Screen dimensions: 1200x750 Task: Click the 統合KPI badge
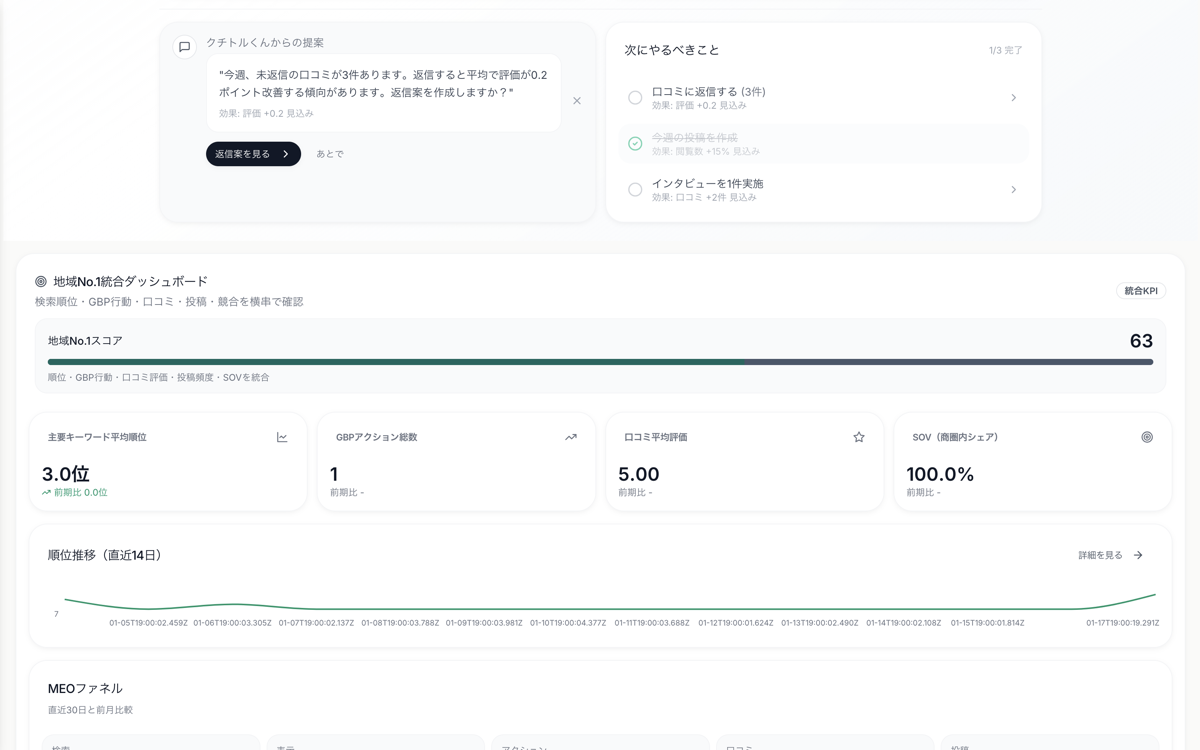[x=1140, y=290]
